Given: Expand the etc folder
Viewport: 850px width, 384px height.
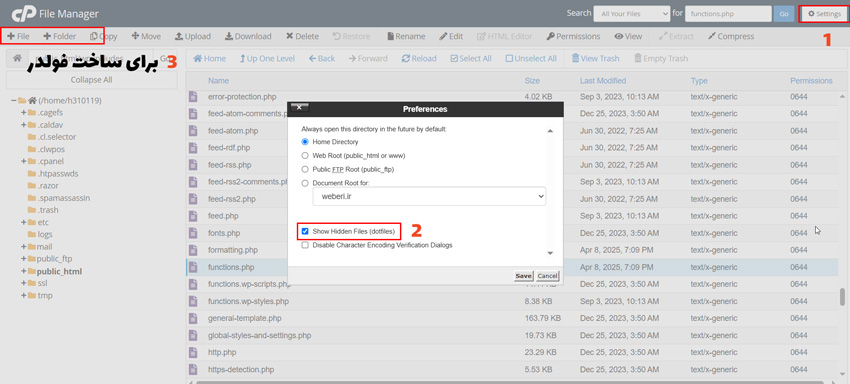Looking at the screenshot, I should click(24, 222).
